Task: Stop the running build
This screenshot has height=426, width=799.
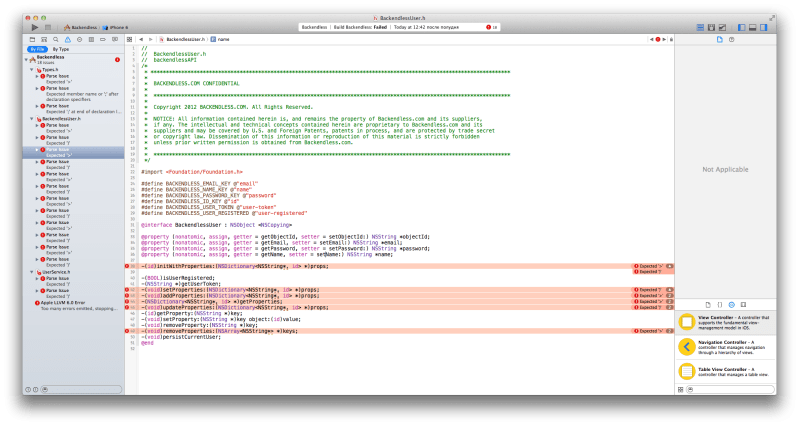Action: (48, 28)
